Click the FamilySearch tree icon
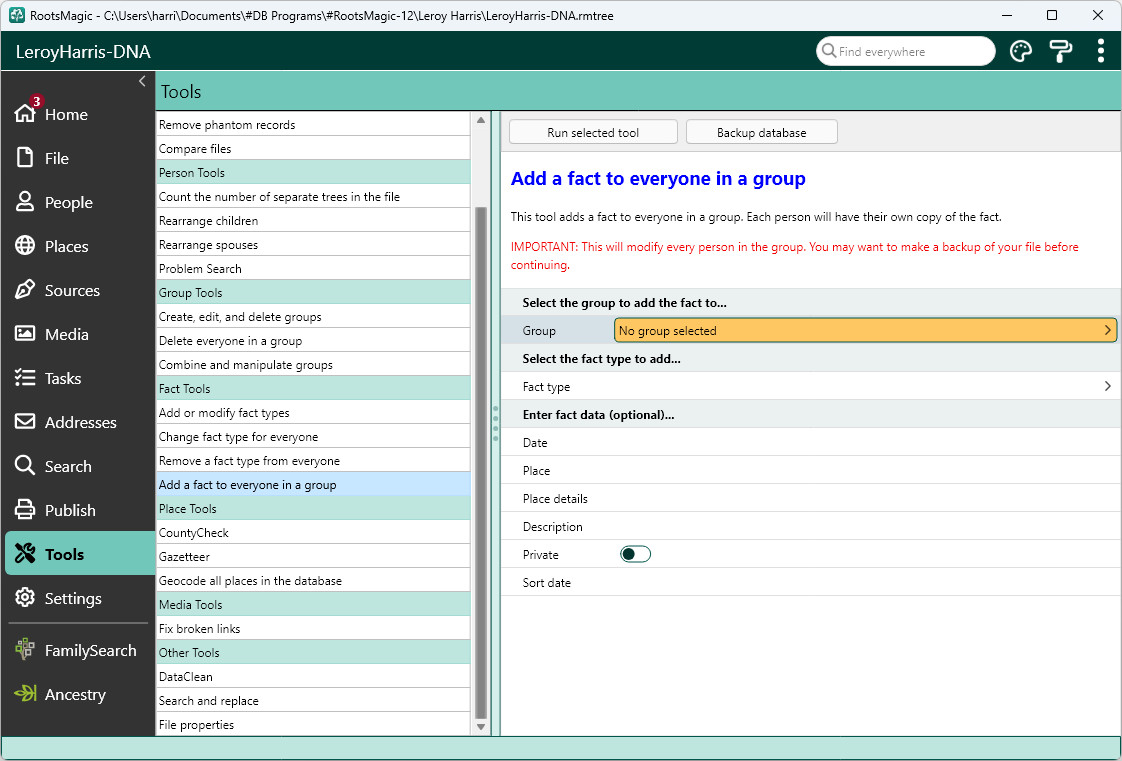 25,649
